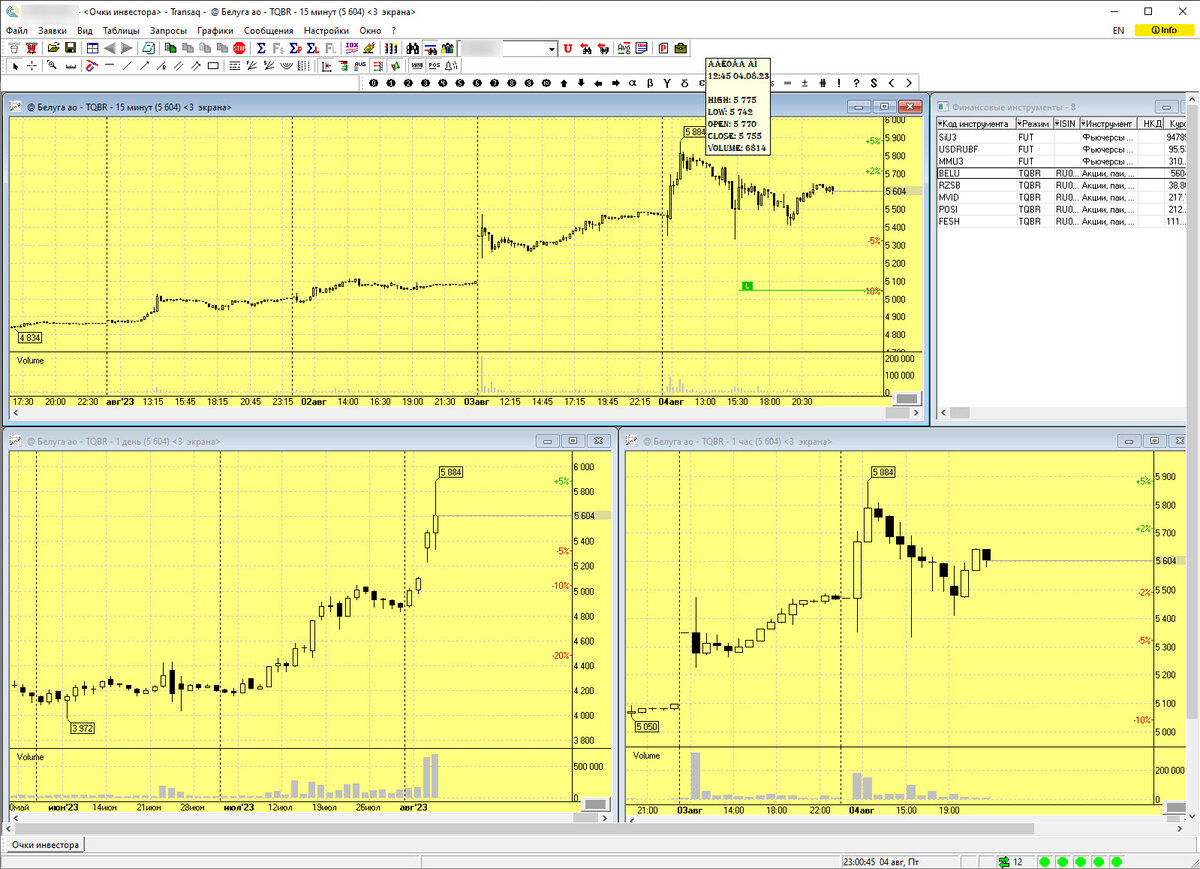Select the USDRUBF instrument row
Image resolution: width=1200 pixels, height=869 pixels.
pos(1061,148)
